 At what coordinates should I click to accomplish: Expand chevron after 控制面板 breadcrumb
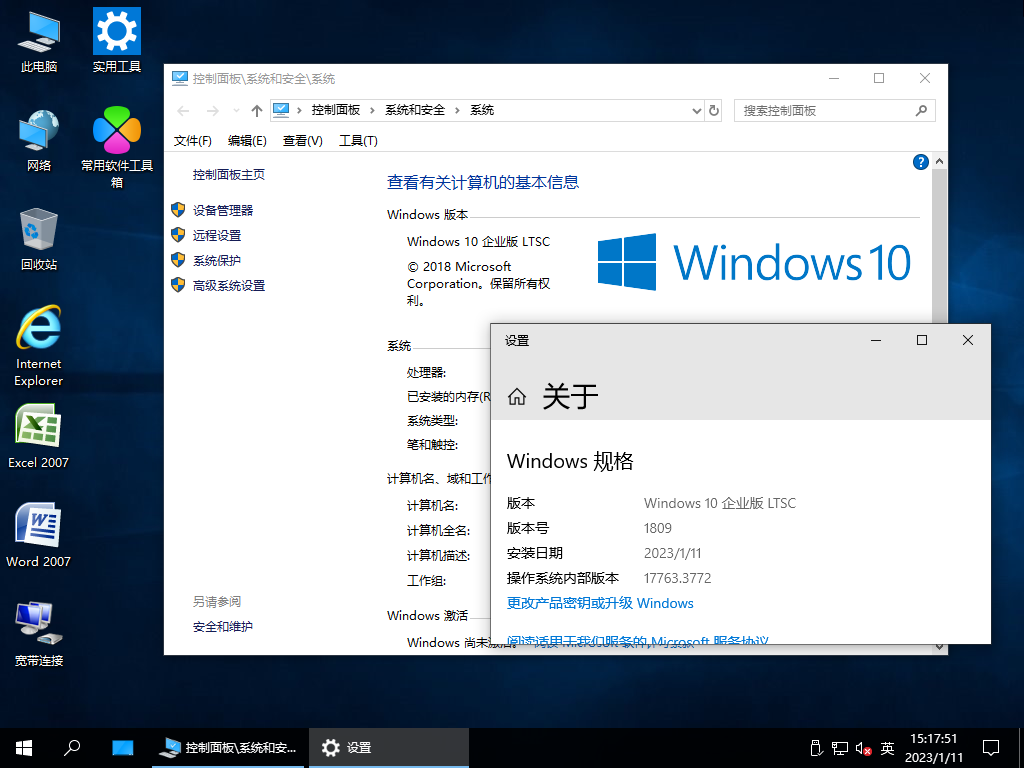(372, 110)
